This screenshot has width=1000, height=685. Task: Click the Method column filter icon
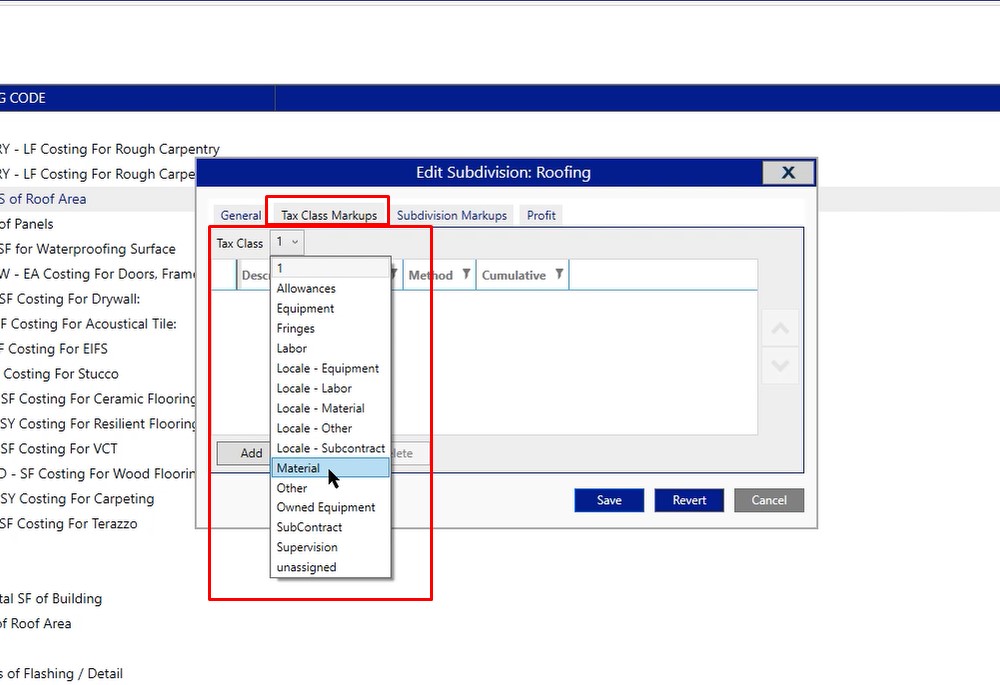point(466,275)
